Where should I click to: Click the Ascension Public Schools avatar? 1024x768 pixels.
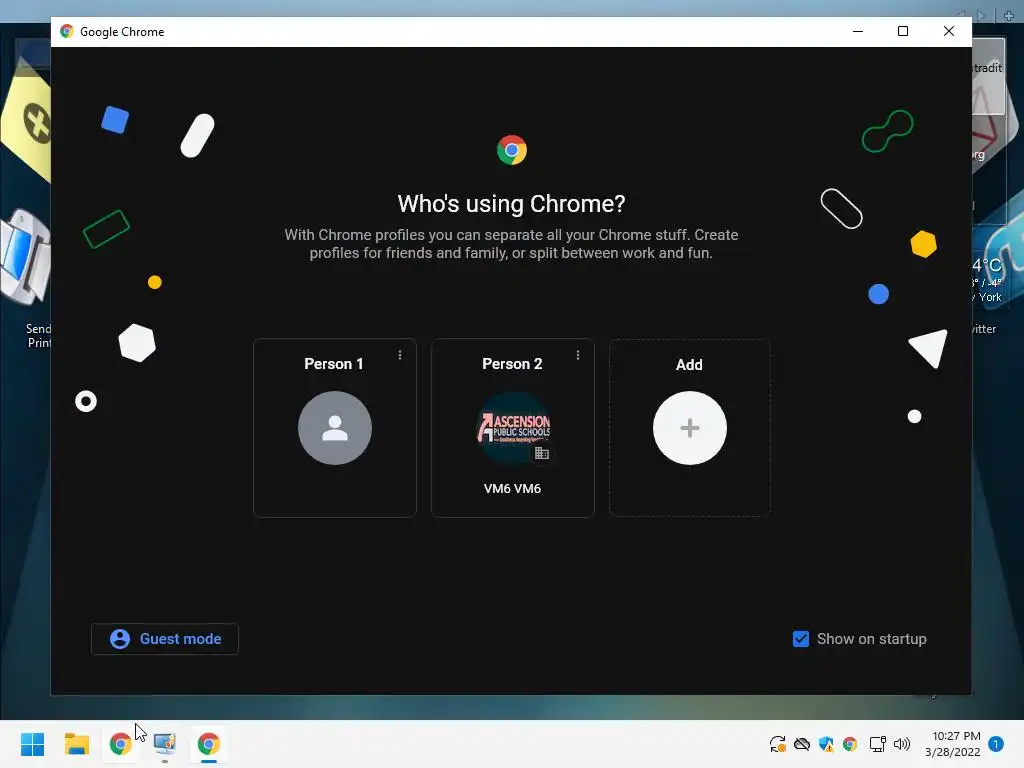click(x=513, y=428)
